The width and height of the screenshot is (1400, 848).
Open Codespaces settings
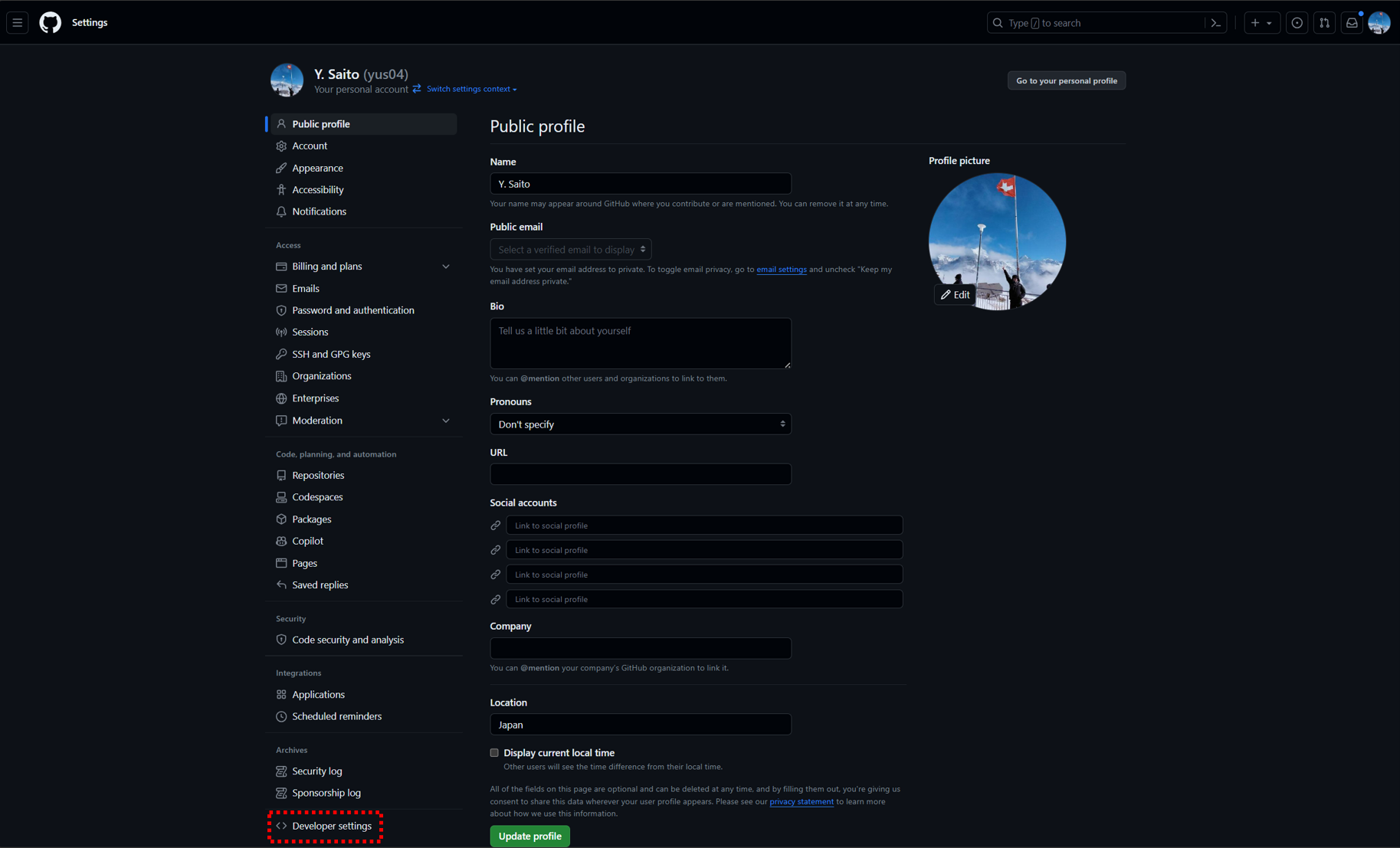tap(363, 497)
